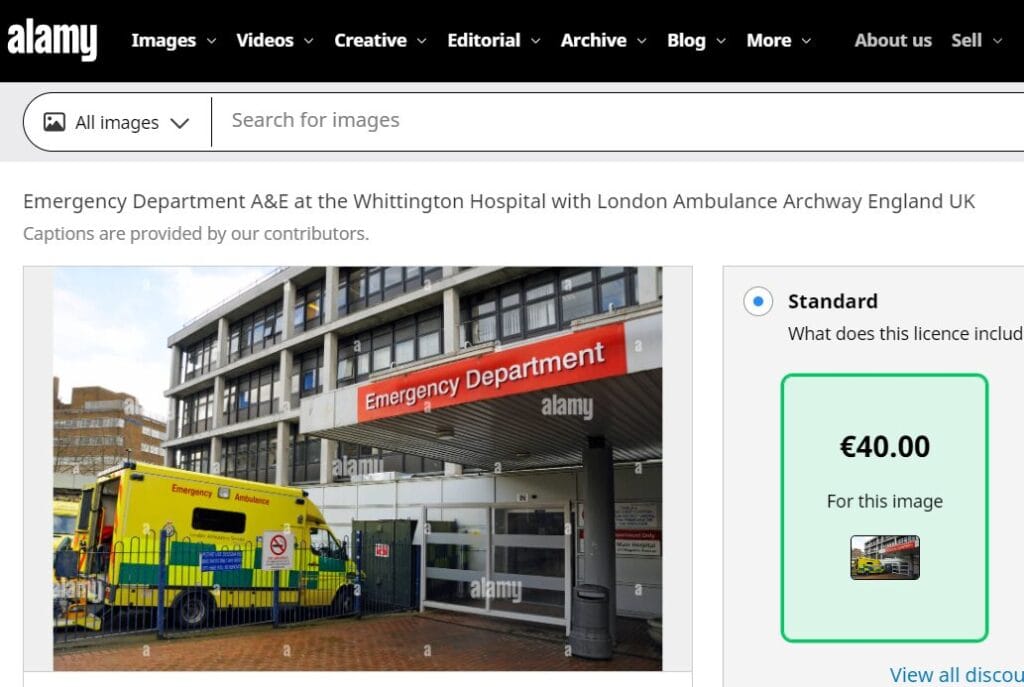1024x687 pixels.
Task: Open the Archive menu
Action: coord(603,40)
